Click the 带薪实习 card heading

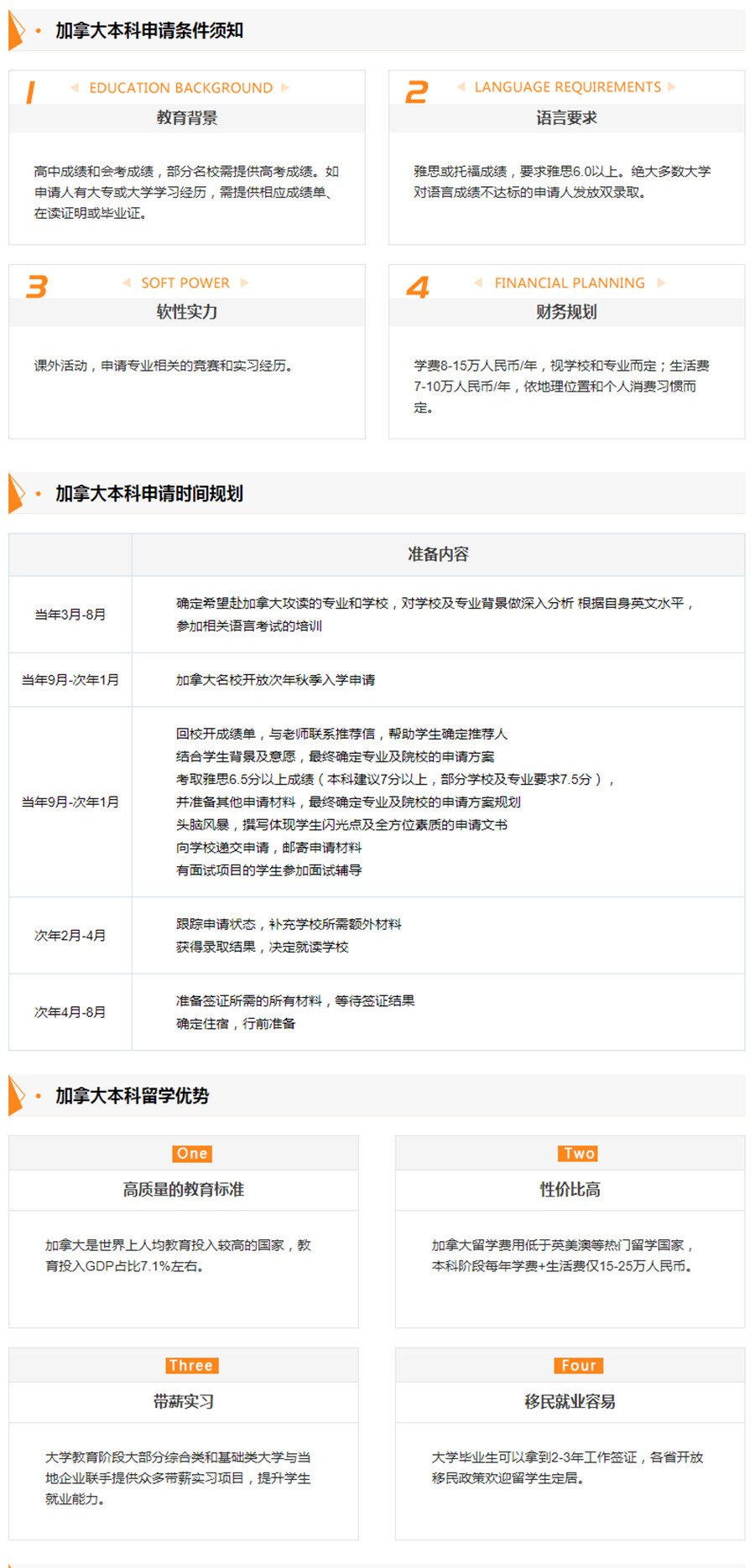click(x=184, y=1402)
